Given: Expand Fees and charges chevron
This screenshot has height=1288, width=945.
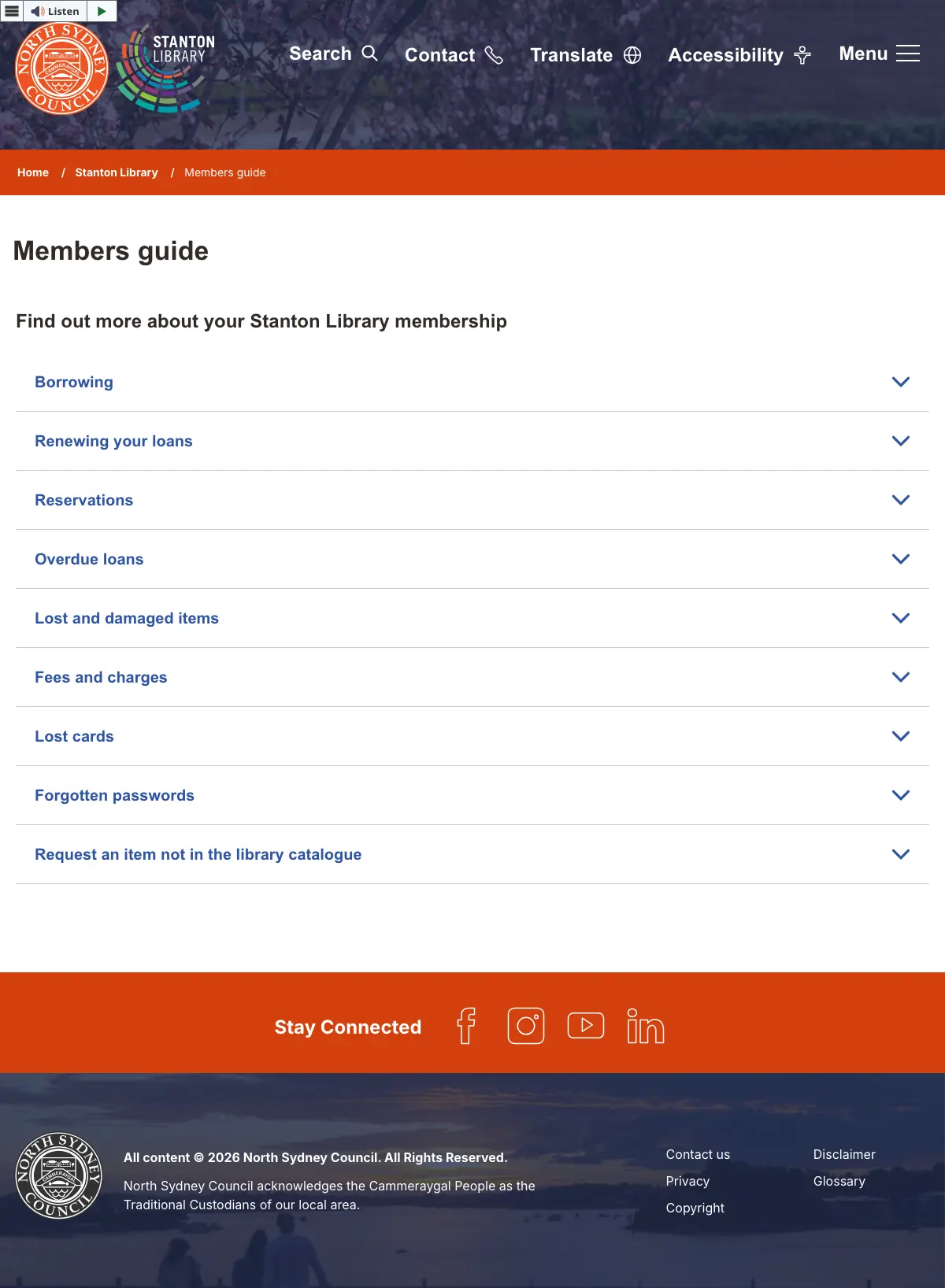Looking at the screenshot, I should 901,677.
